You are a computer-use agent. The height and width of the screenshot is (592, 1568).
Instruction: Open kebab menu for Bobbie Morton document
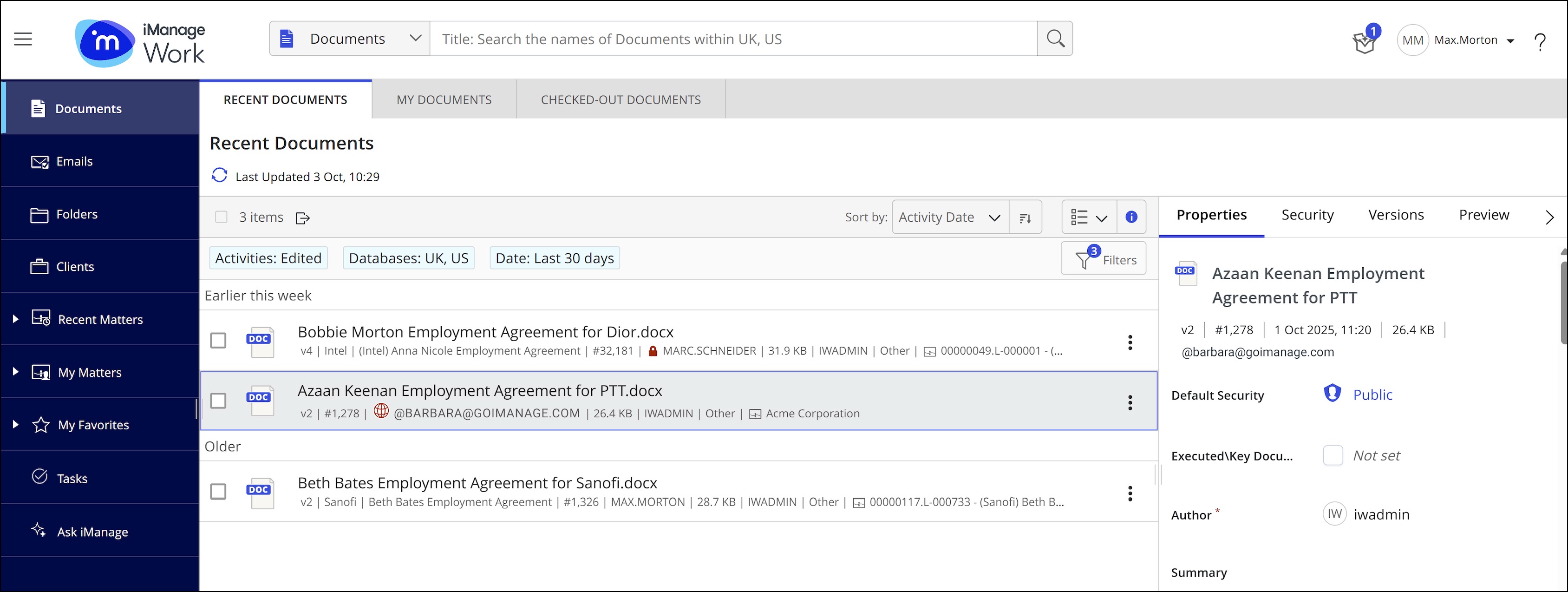coord(1130,342)
